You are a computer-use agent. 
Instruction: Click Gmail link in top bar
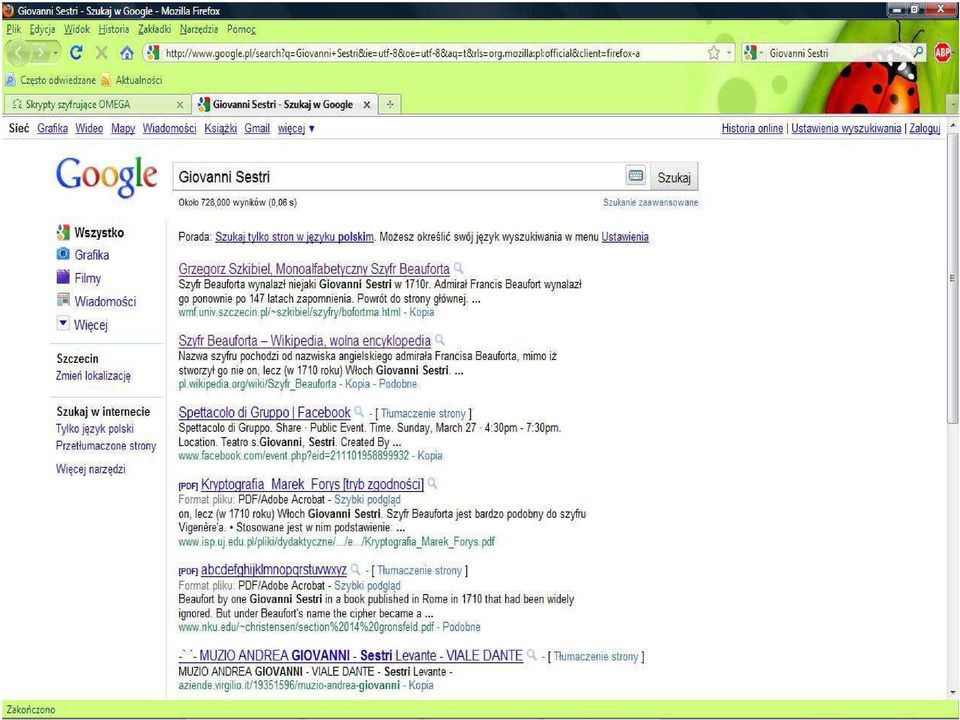coord(257,129)
